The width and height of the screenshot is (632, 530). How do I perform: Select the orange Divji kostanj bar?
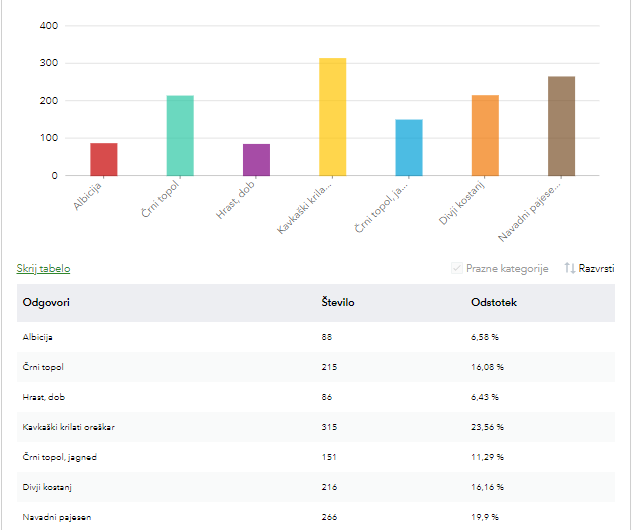point(485,136)
